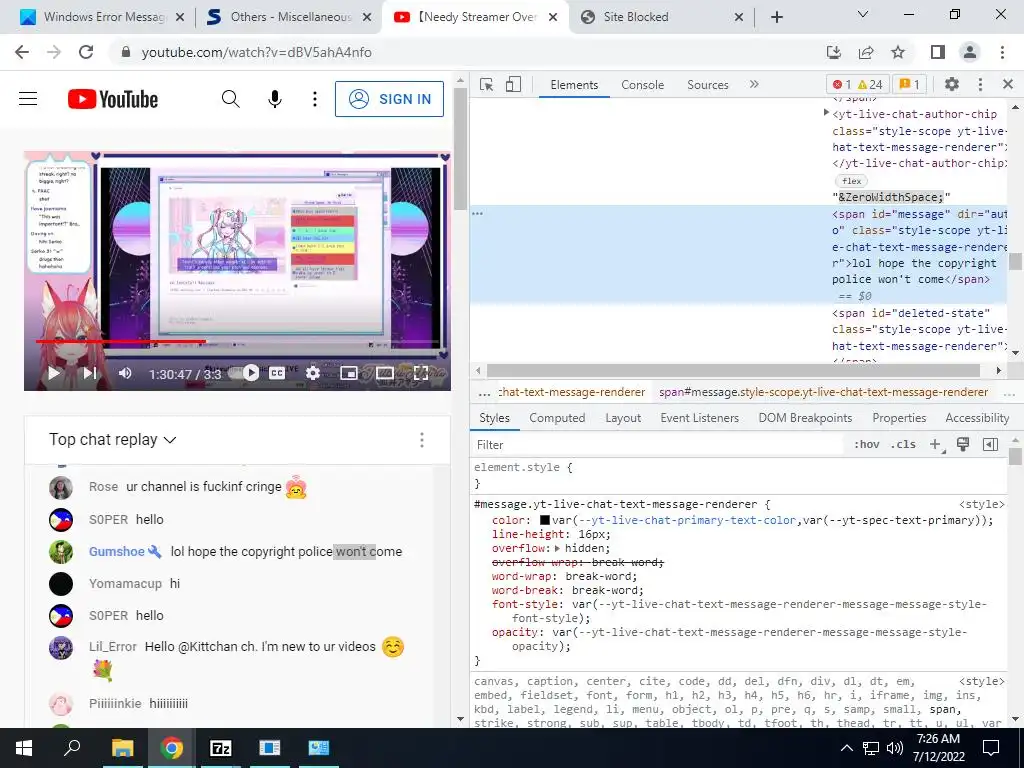Toggle :hov element state panel
Screen dimensions: 1024x768
[x=867, y=445]
